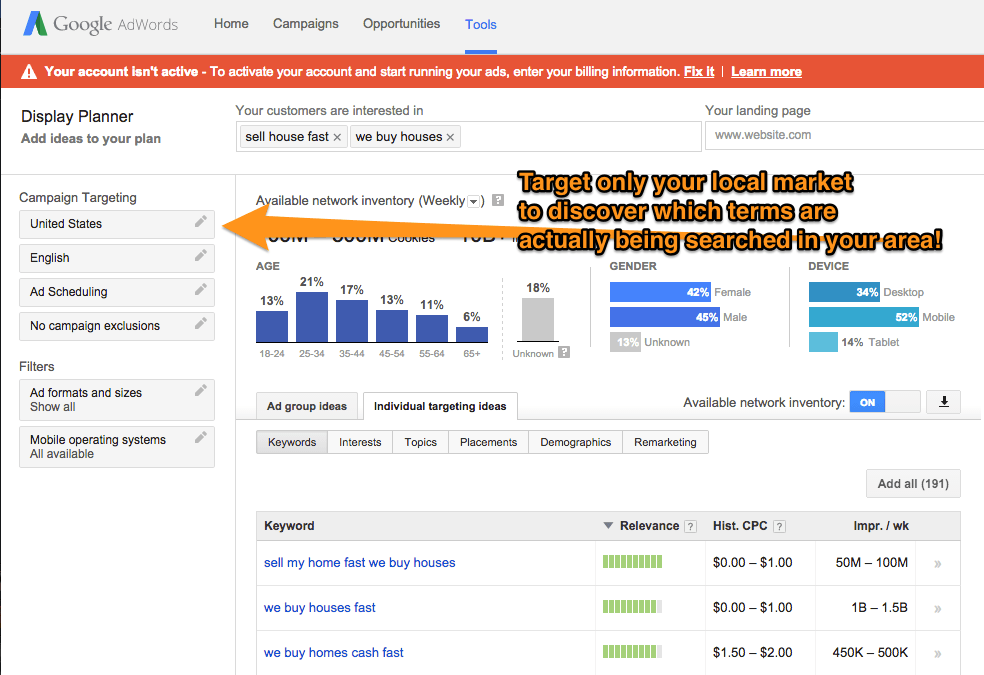Switch to the Ad group ideas tab
The height and width of the screenshot is (675, 984).
(307, 406)
